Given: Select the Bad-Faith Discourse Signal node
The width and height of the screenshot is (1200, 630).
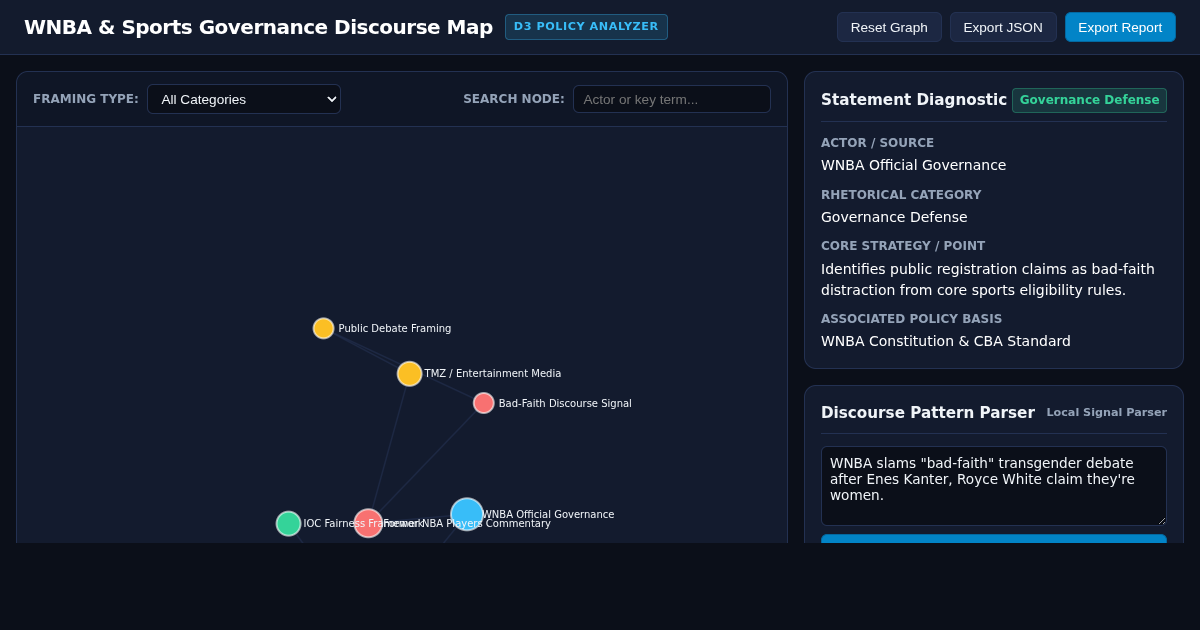Looking at the screenshot, I should [484, 403].
